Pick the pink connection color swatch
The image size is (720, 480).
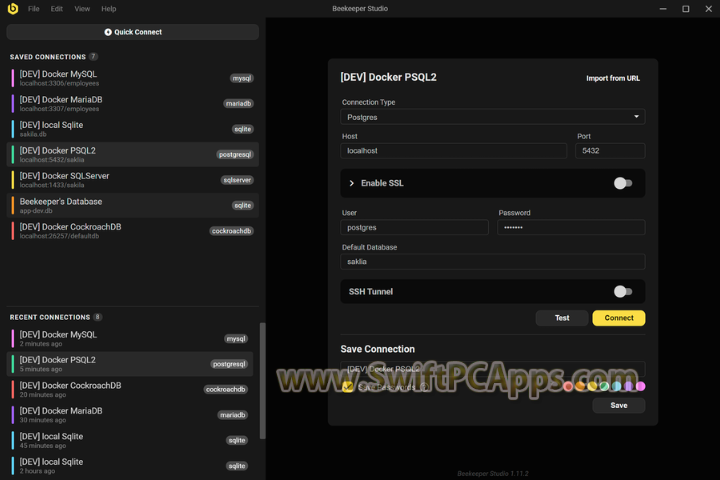pyautogui.click(x=641, y=386)
